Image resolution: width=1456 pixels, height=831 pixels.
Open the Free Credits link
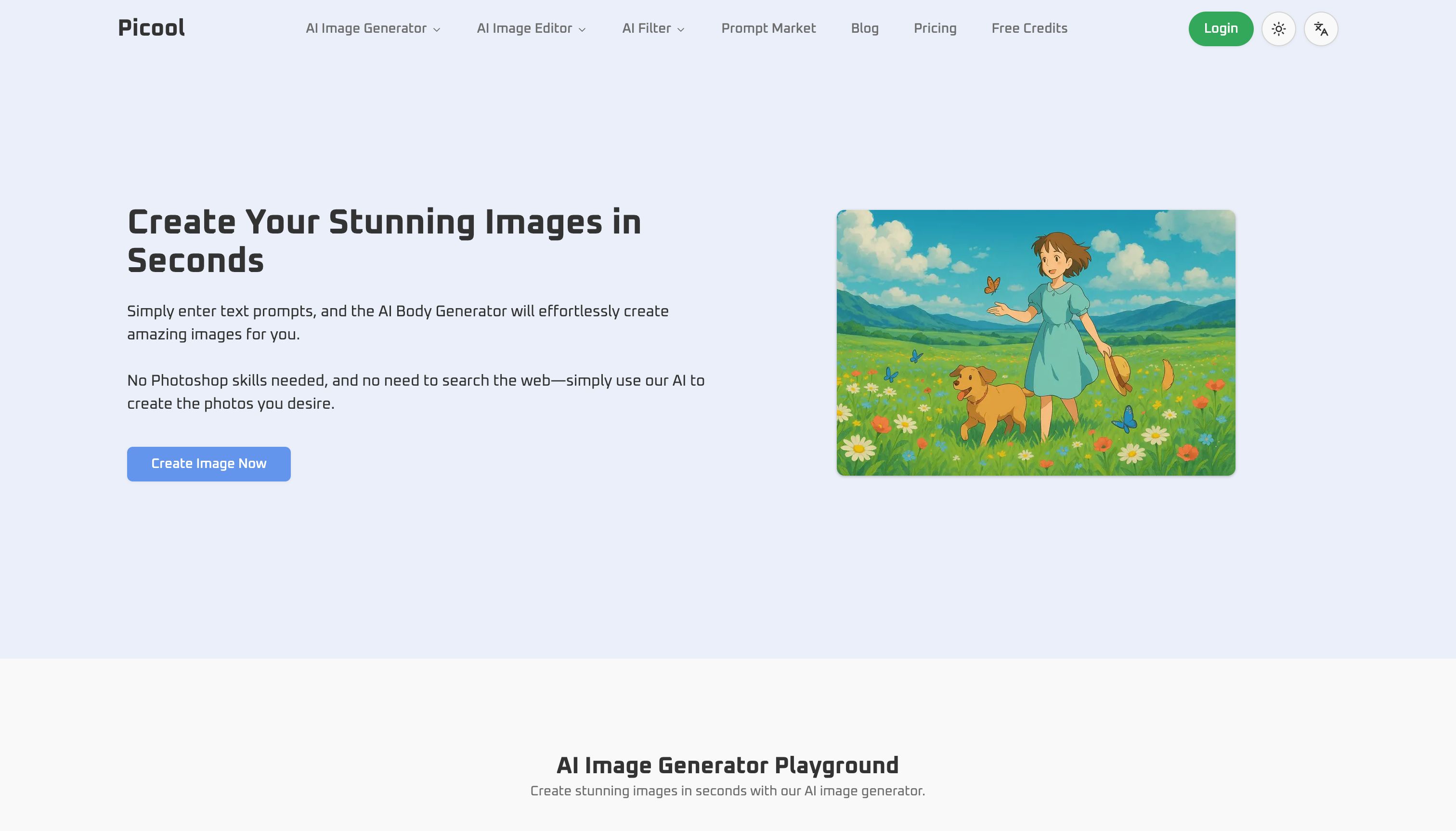(1029, 28)
